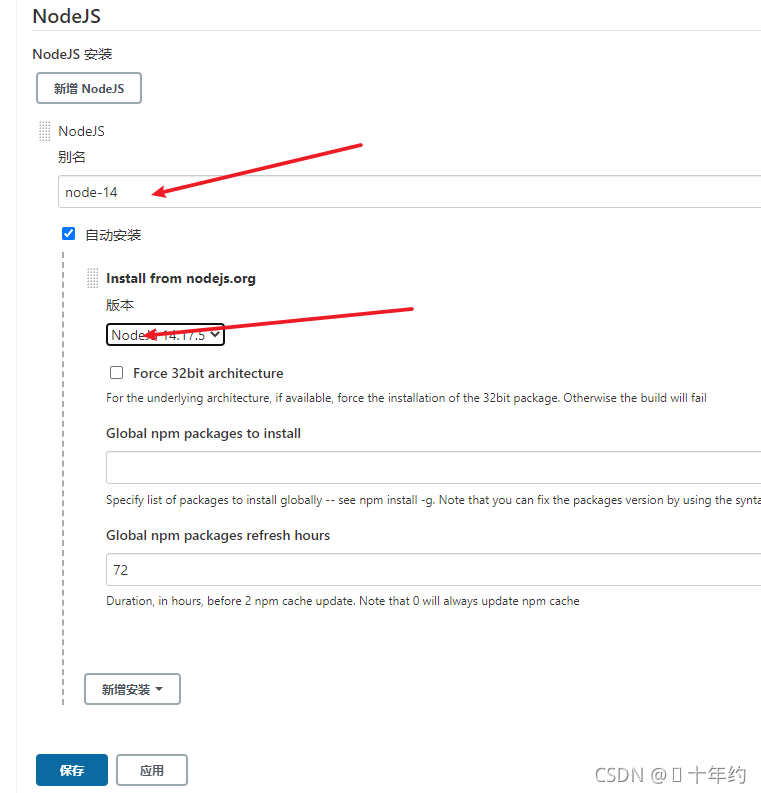This screenshot has width=761, height=793.
Task: Select the 32bit package help description text
Action: [406, 398]
